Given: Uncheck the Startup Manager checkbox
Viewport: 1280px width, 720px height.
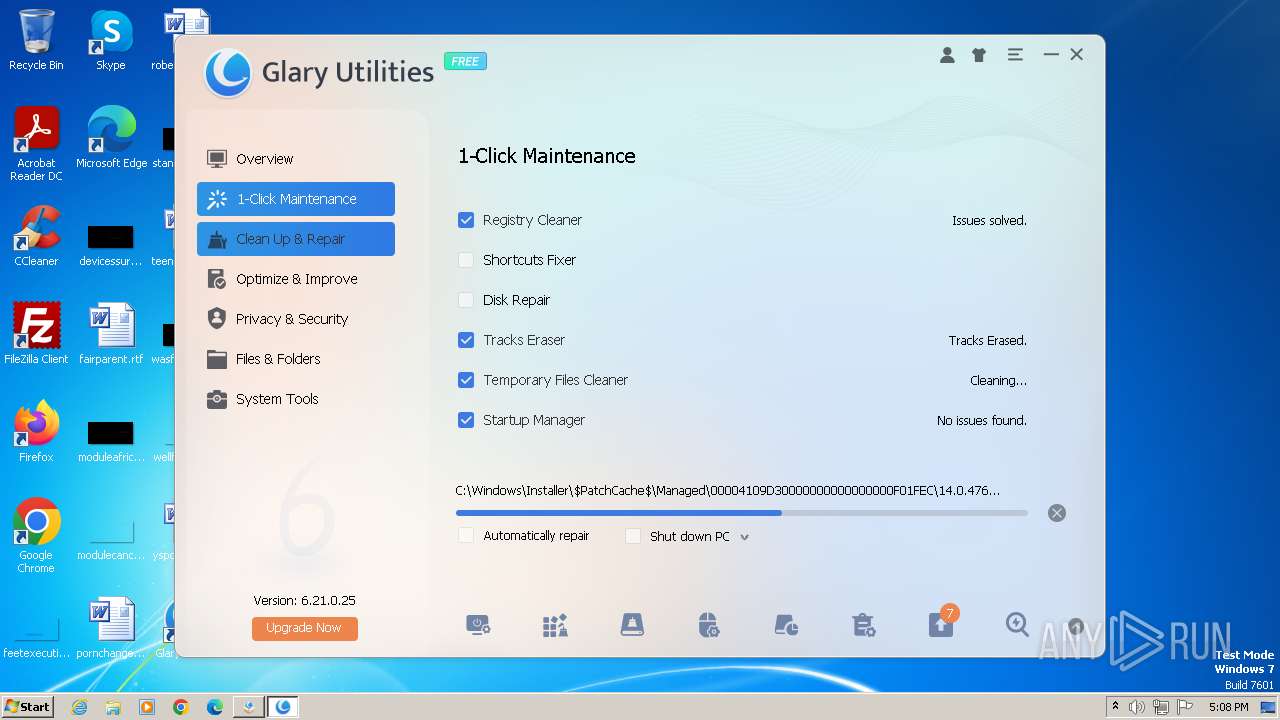Looking at the screenshot, I should (x=466, y=420).
